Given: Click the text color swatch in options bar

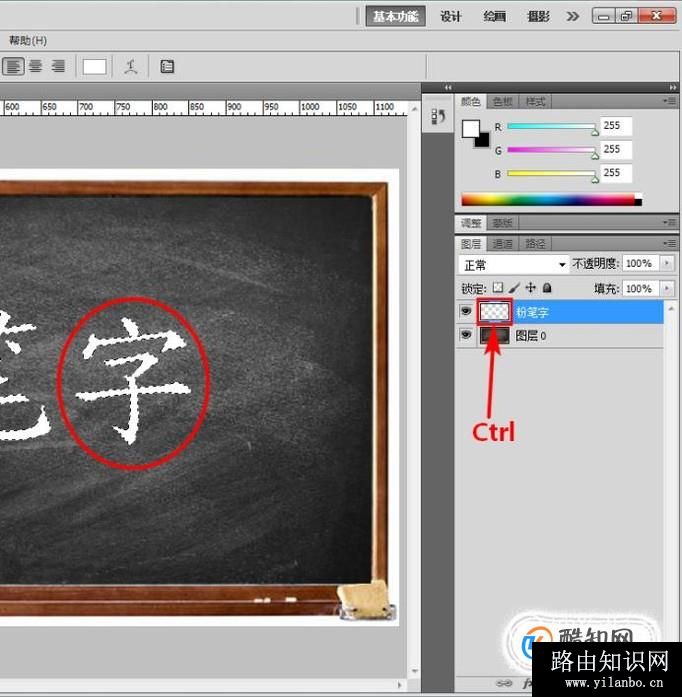Looking at the screenshot, I should (95, 67).
